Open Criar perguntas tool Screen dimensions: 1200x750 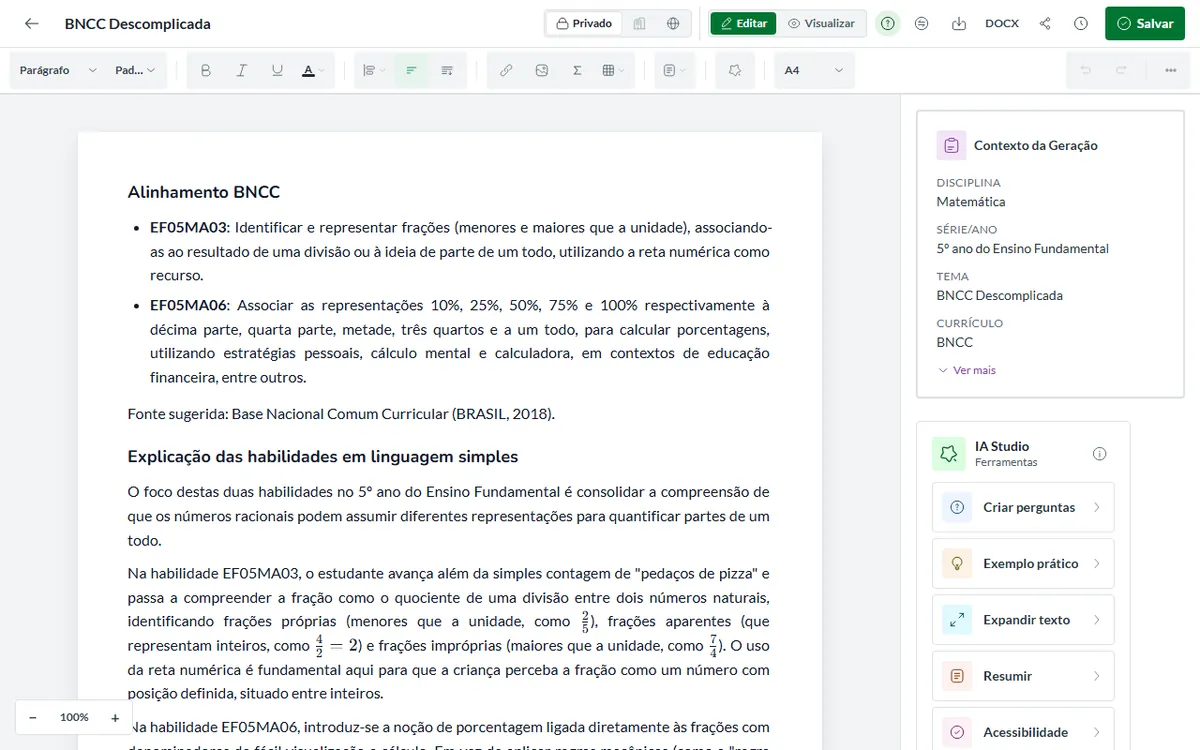coord(1023,507)
